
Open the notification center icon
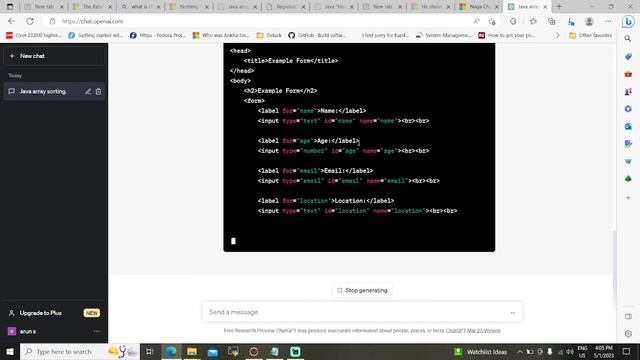coord(627,351)
